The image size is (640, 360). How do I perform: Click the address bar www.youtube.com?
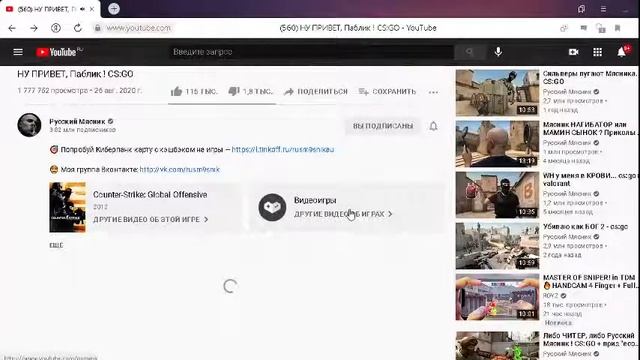tap(138, 28)
